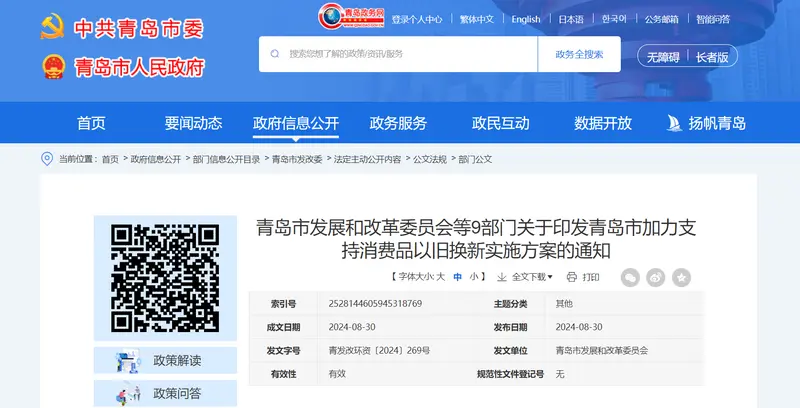Open the 政民互动 navigation tab
The height and width of the screenshot is (408, 800).
[501, 123]
